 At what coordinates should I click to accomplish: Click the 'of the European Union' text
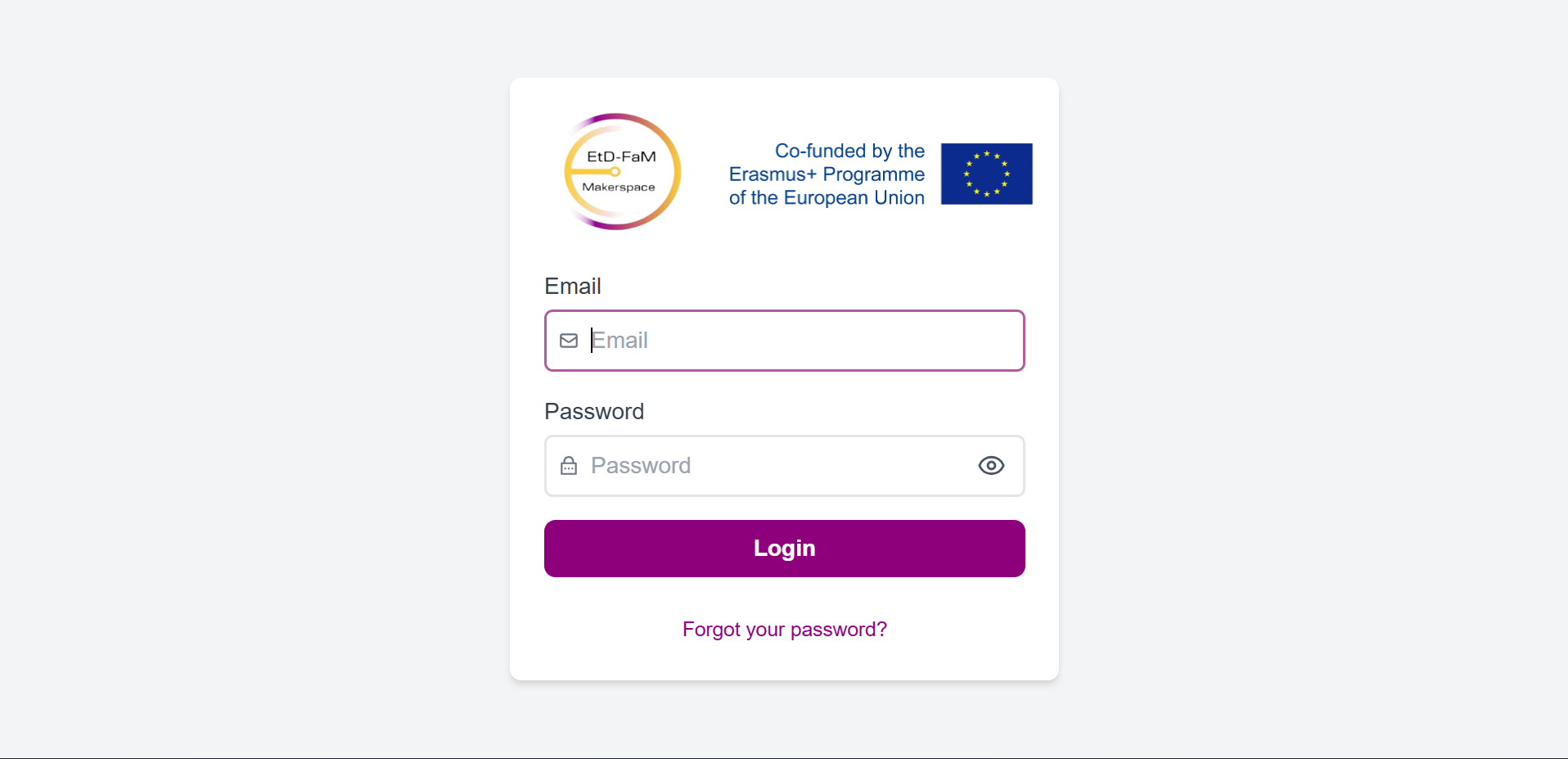pos(826,198)
